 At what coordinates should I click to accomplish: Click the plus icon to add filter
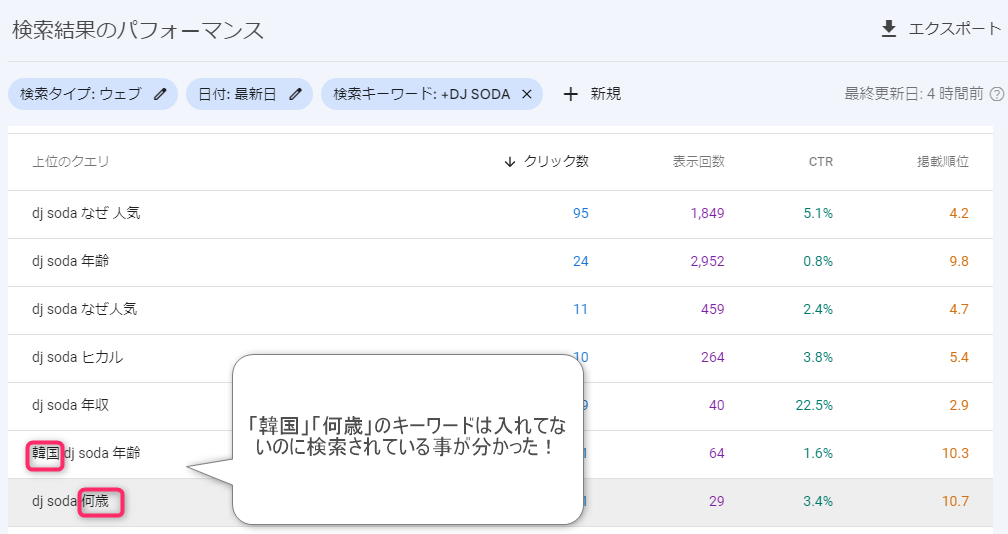pos(571,94)
